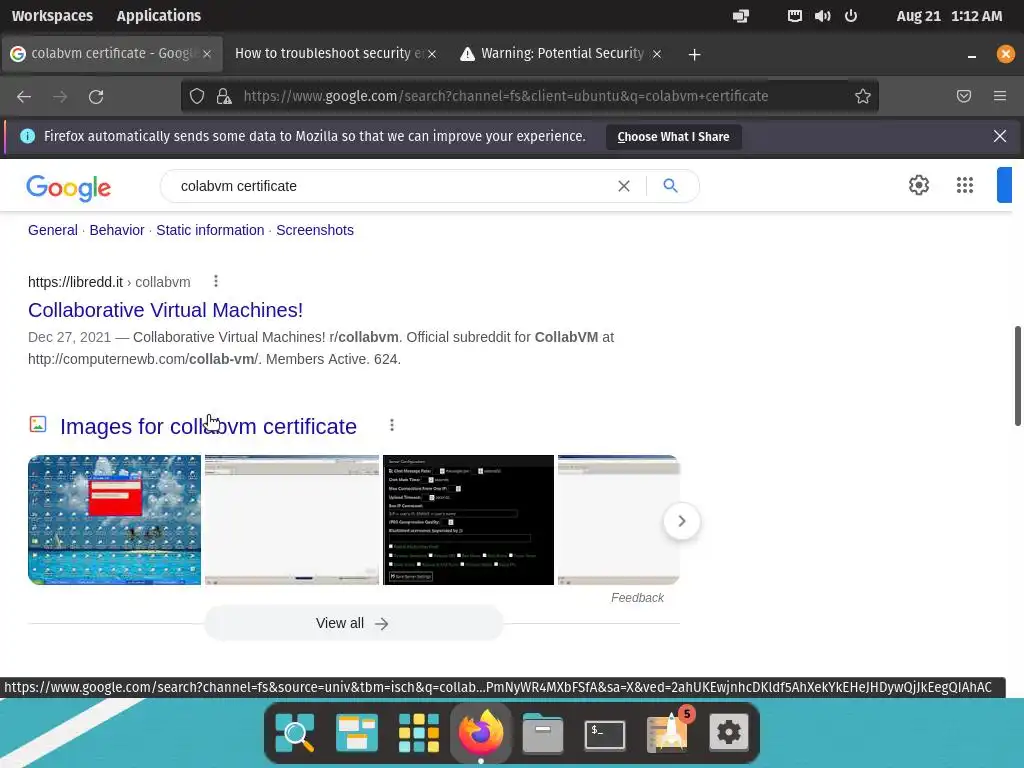1024x768 pixels.
Task: Open Google quick settings gear
Action: 919,185
